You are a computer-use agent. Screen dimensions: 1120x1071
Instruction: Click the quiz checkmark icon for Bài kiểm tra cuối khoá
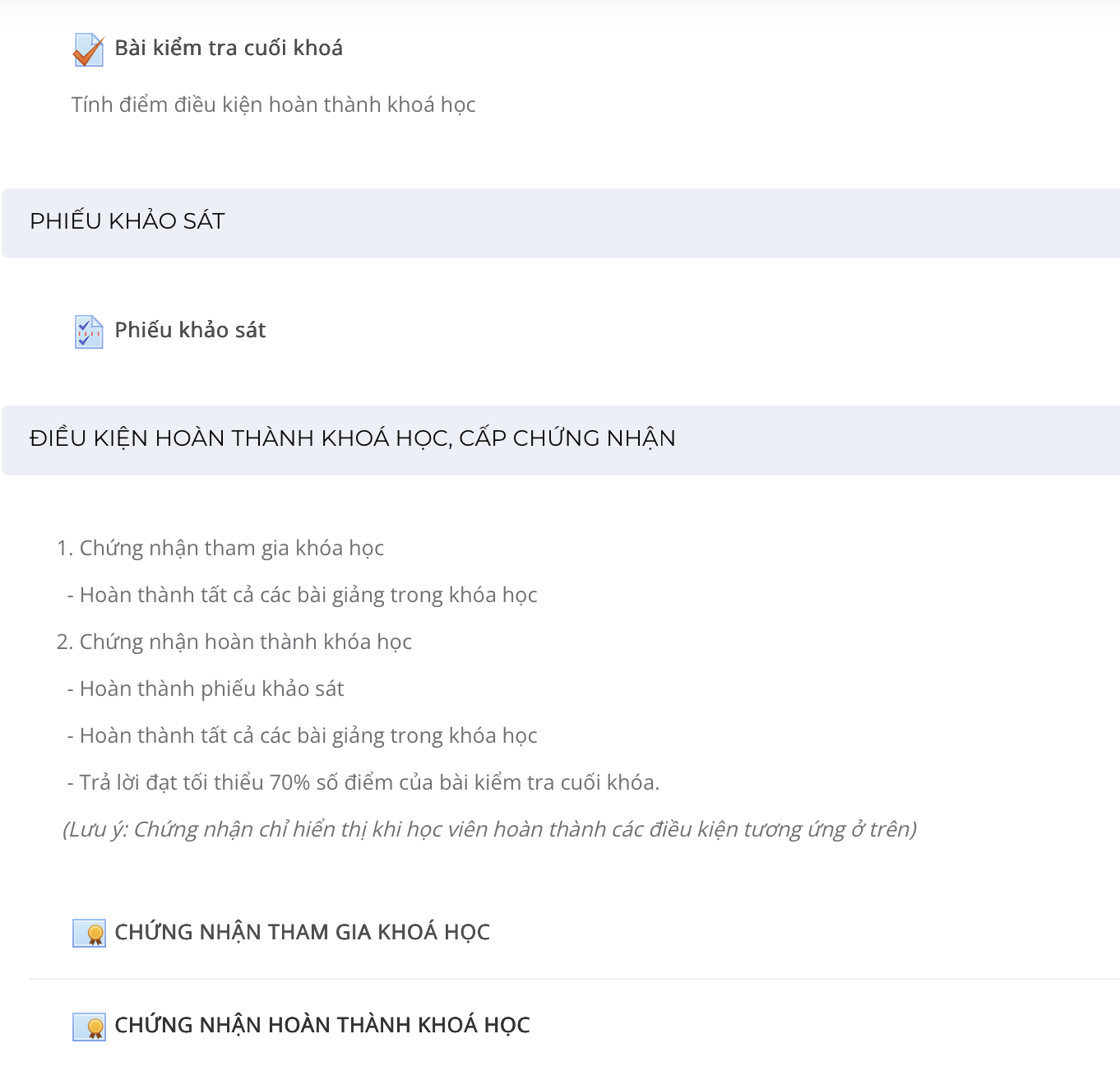coord(88,49)
